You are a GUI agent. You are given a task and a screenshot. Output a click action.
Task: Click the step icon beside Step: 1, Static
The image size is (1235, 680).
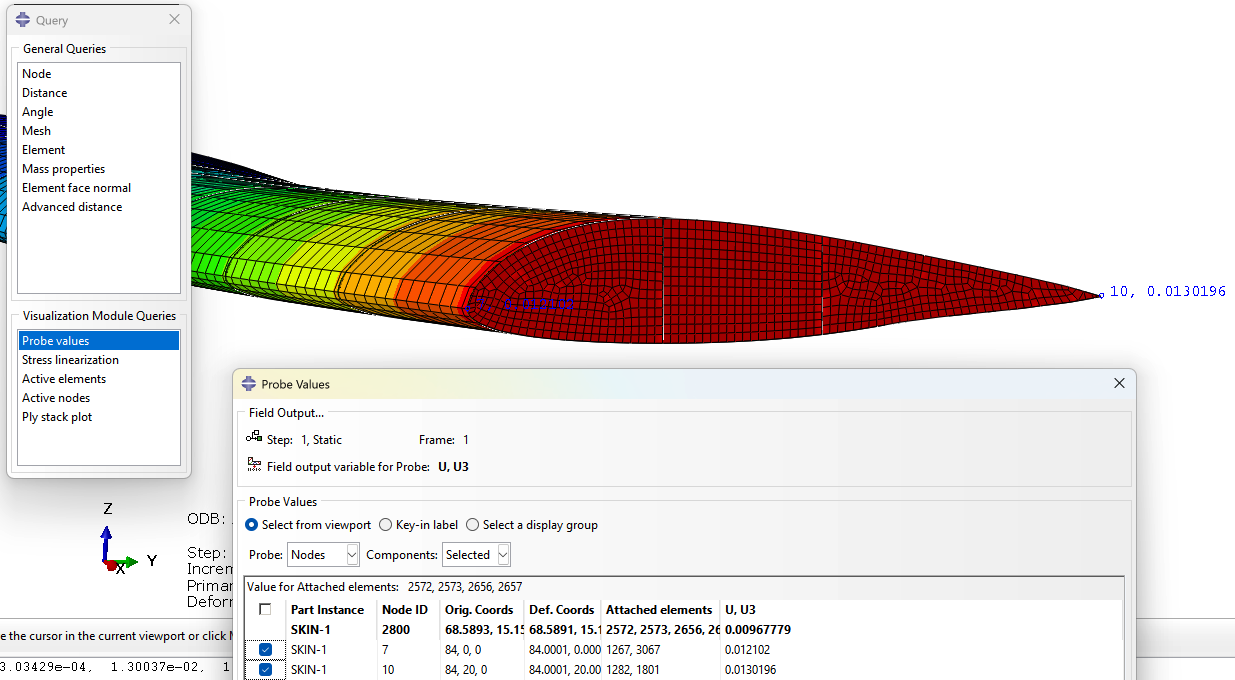pos(254,437)
